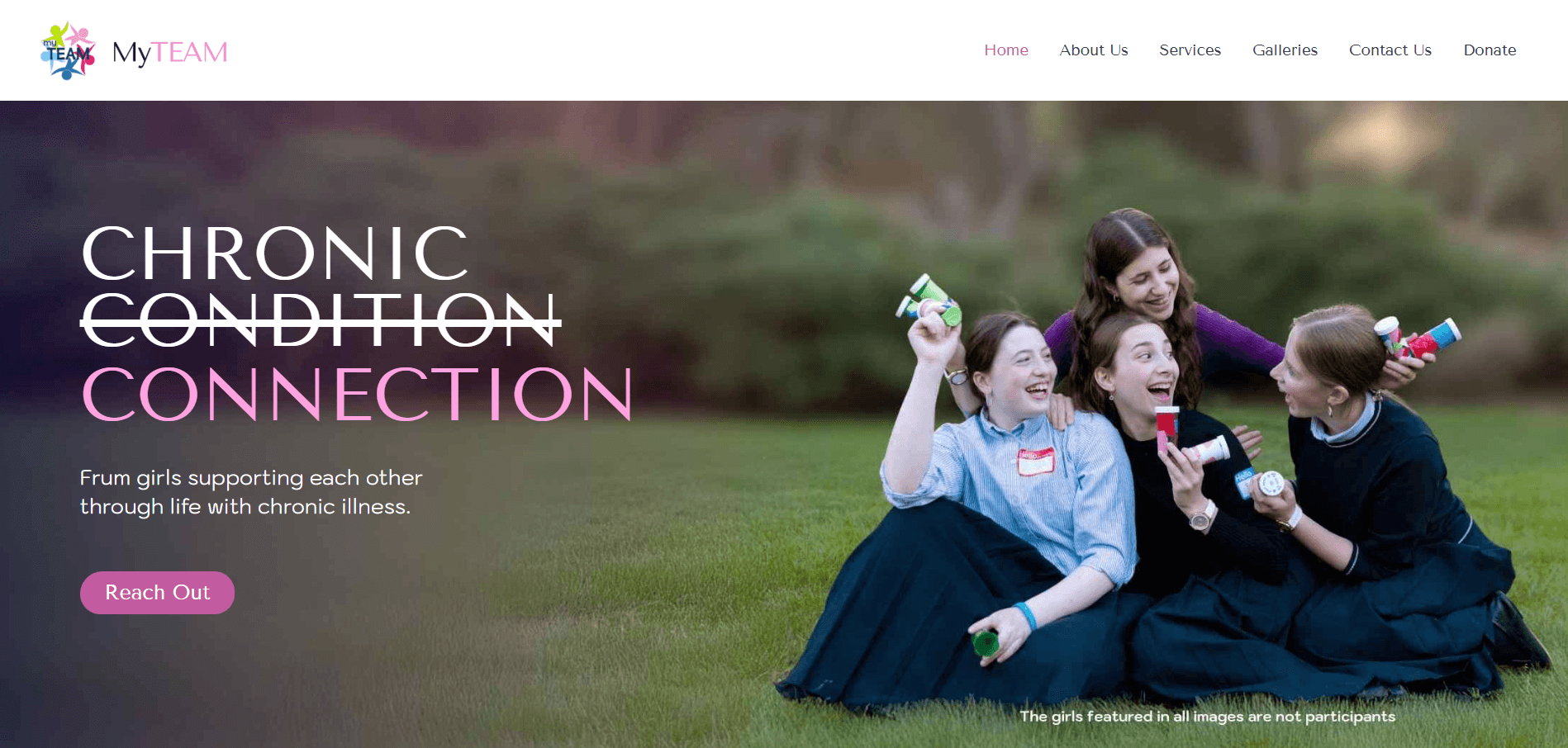Screen dimensions: 1568x748
Task: Click the white CHRONIC heading word
Action: click(275, 253)
